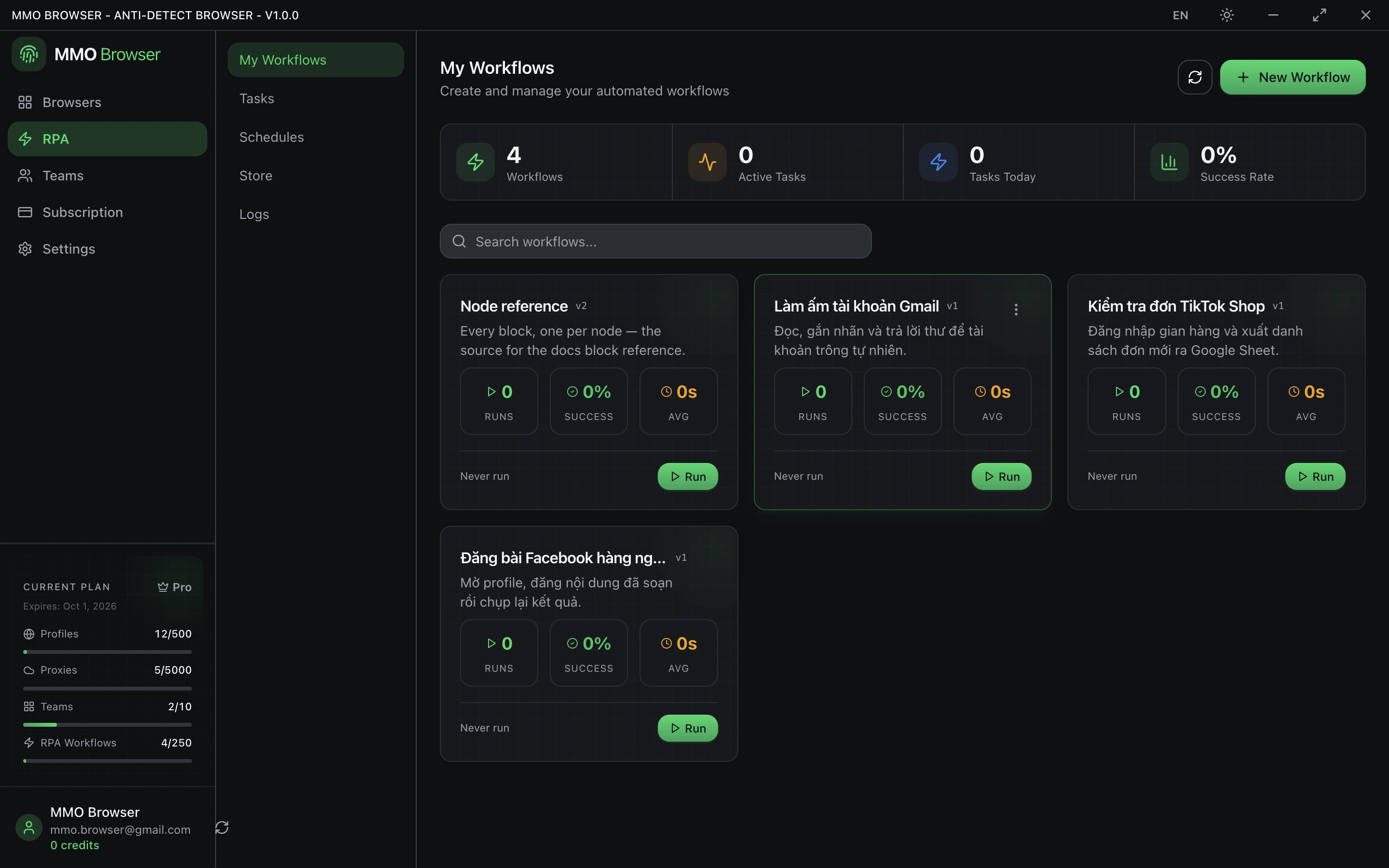1389x868 pixels.
Task: Click the MMO Browser fingerprint logo
Action: [x=29, y=54]
